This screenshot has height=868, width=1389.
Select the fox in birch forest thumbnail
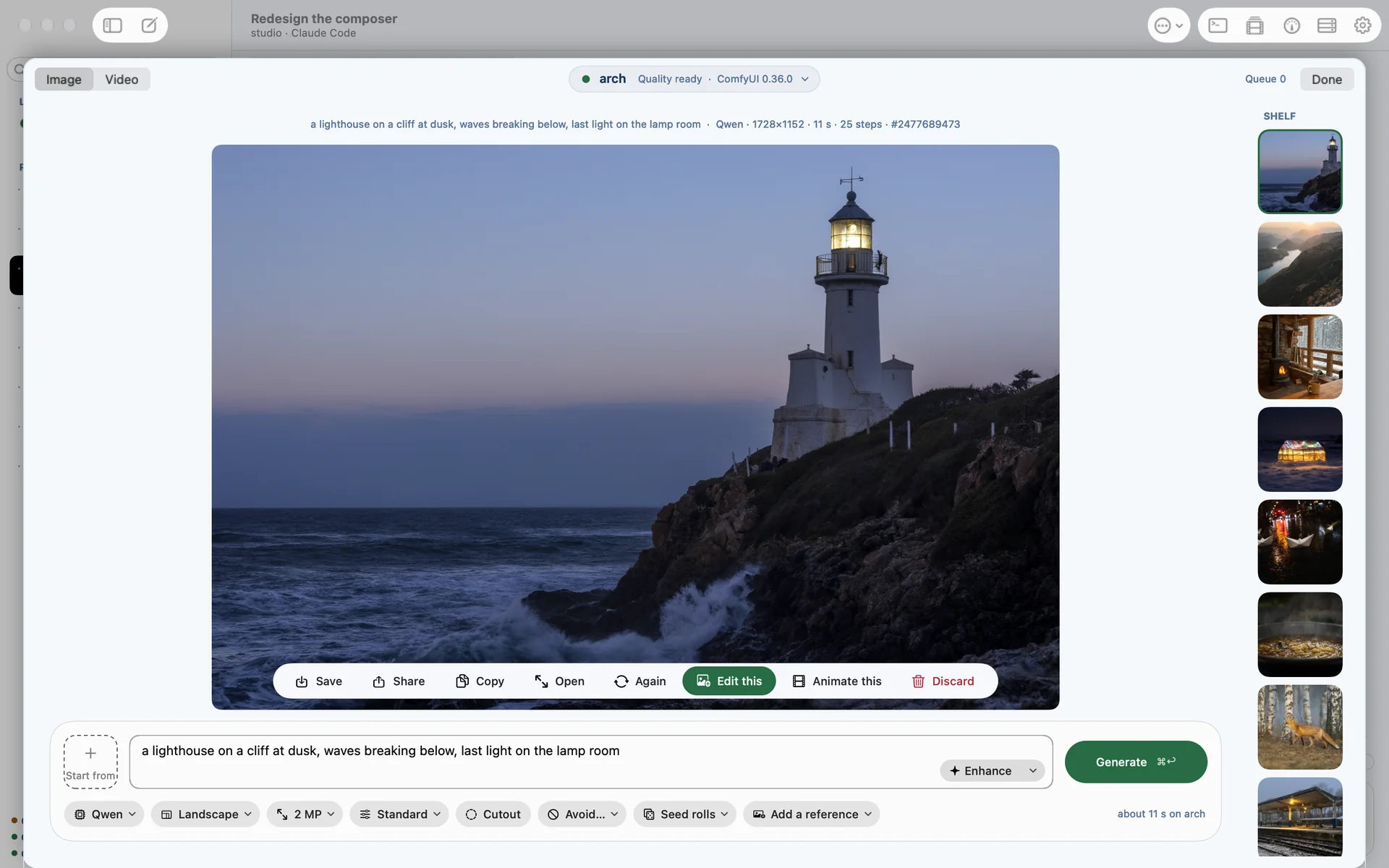click(1300, 727)
